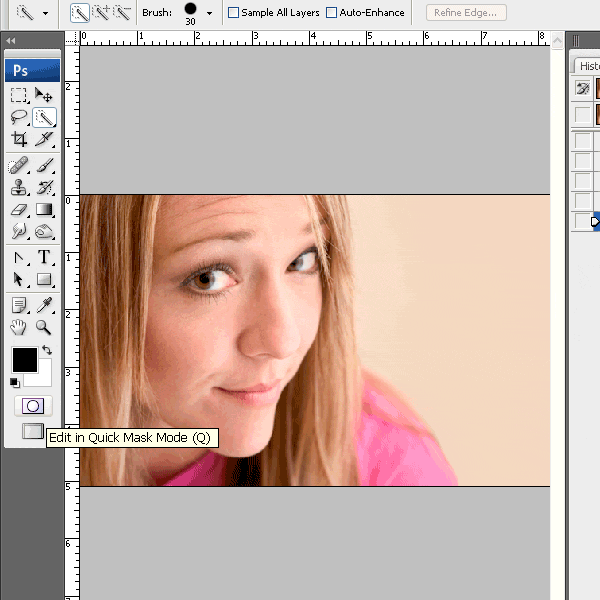The height and width of the screenshot is (600, 600).
Task: Choose New selection mode in options bar
Action: click(80, 13)
